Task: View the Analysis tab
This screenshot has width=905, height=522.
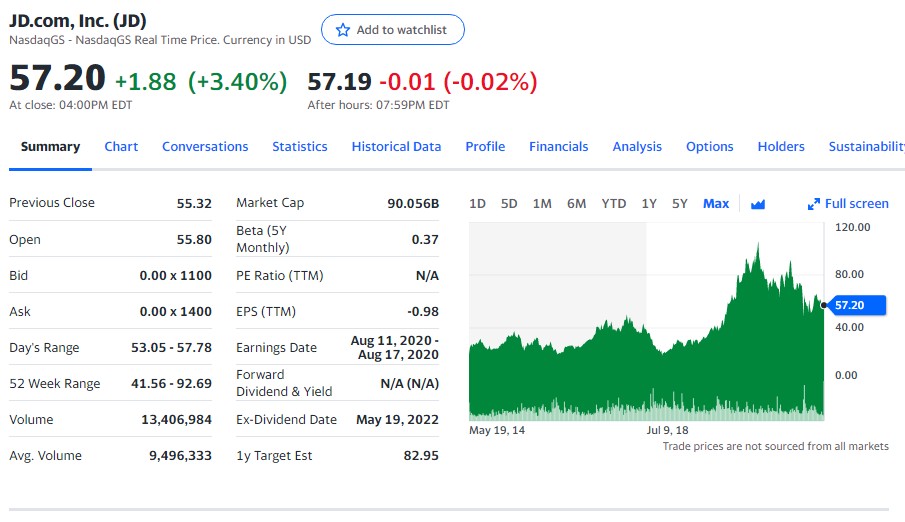Action: click(637, 147)
